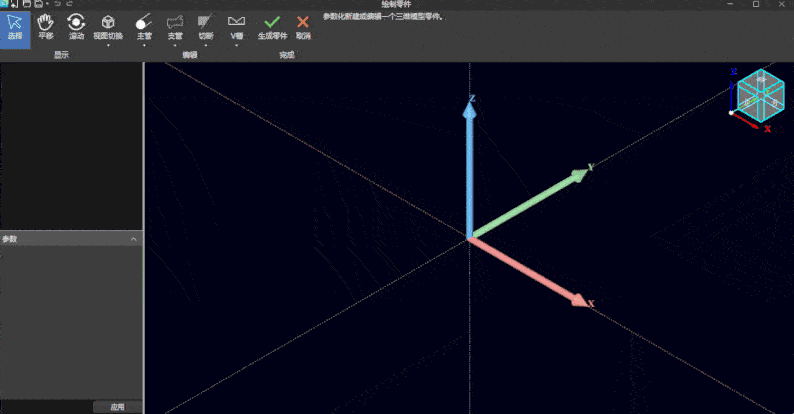This screenshot has height=414, width=794.
Task: Click the left face of the view cube
Action: (x=748, y=101)
